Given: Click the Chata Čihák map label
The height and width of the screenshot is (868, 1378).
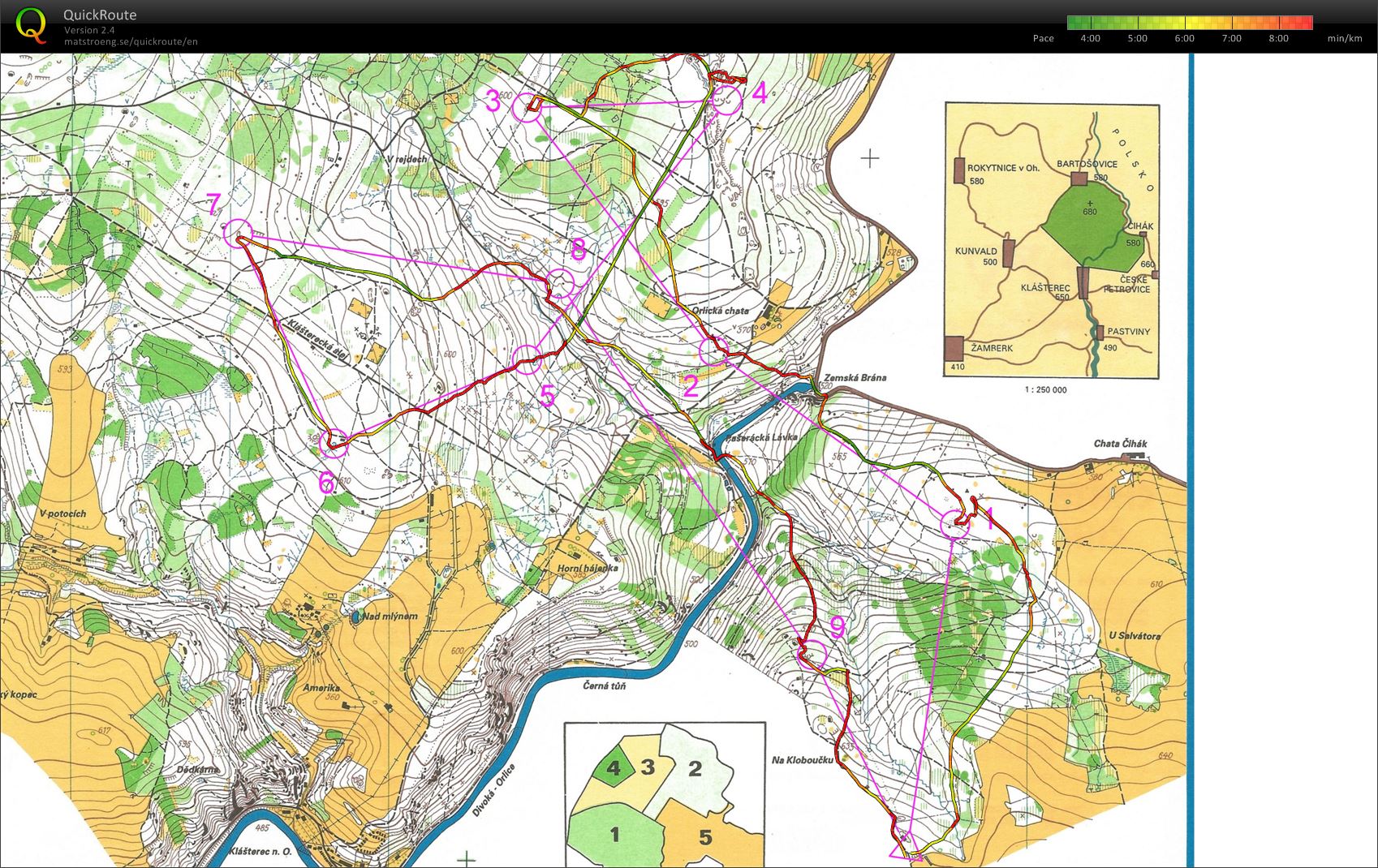Looking at the screenshot, I should pyautogui.click(x=1121, y=444).
